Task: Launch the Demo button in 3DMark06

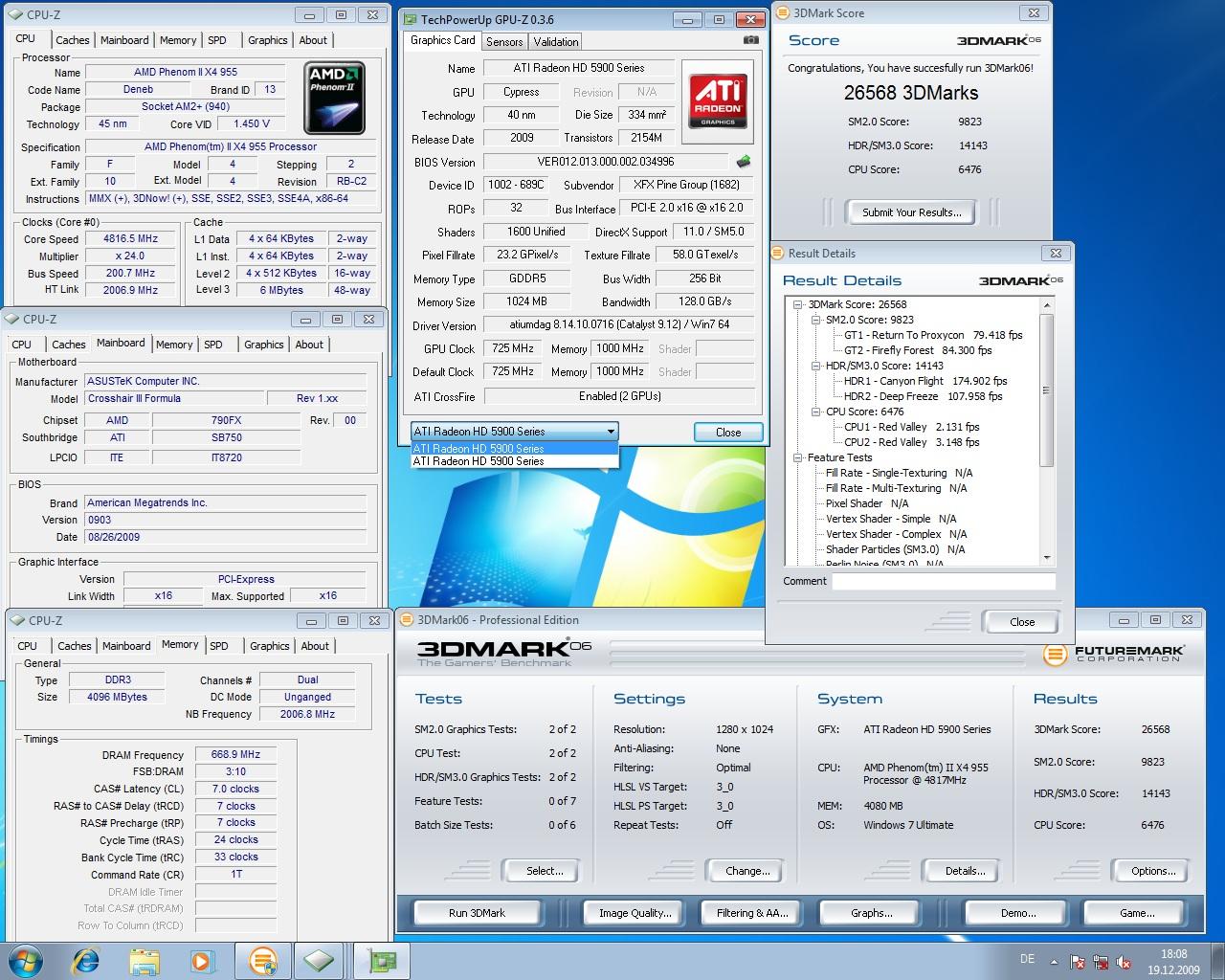Action: click(x=1018, y=913)
